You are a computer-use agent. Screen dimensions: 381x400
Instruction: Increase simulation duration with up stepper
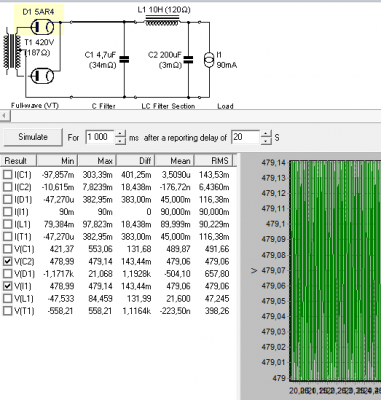pos(121,134)
